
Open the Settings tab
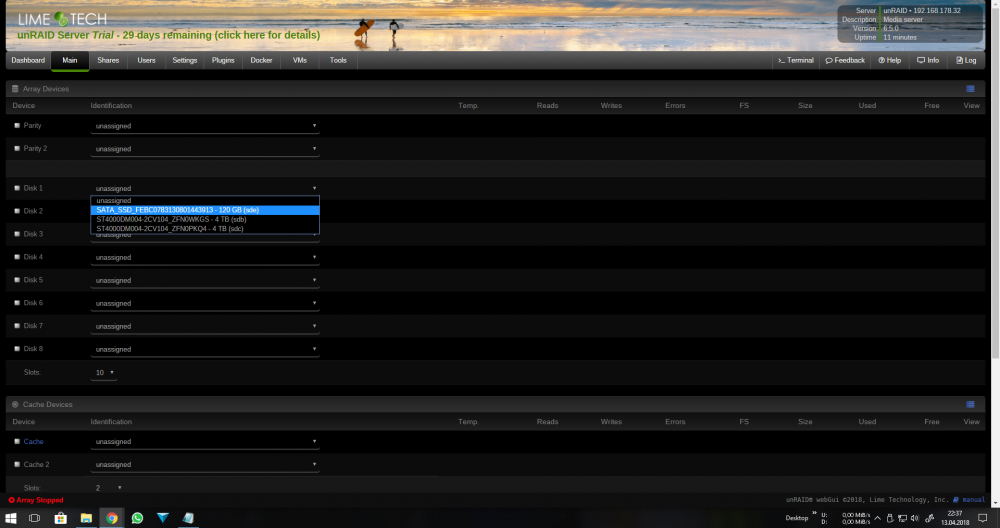click(x=184, y=61)
